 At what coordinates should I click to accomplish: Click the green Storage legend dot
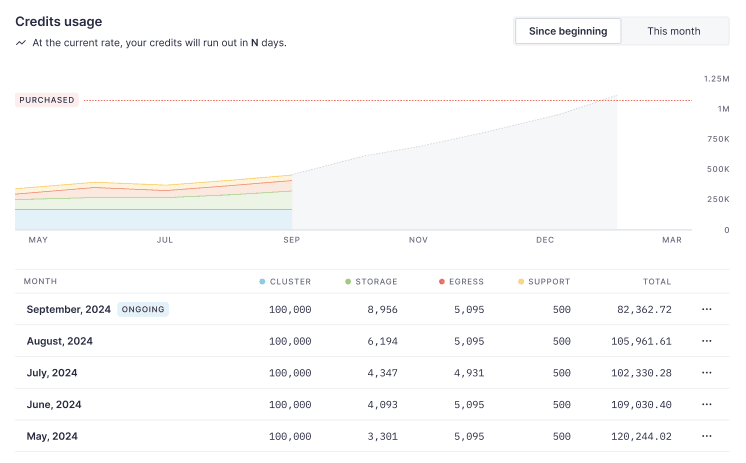(x=348, y=282)
